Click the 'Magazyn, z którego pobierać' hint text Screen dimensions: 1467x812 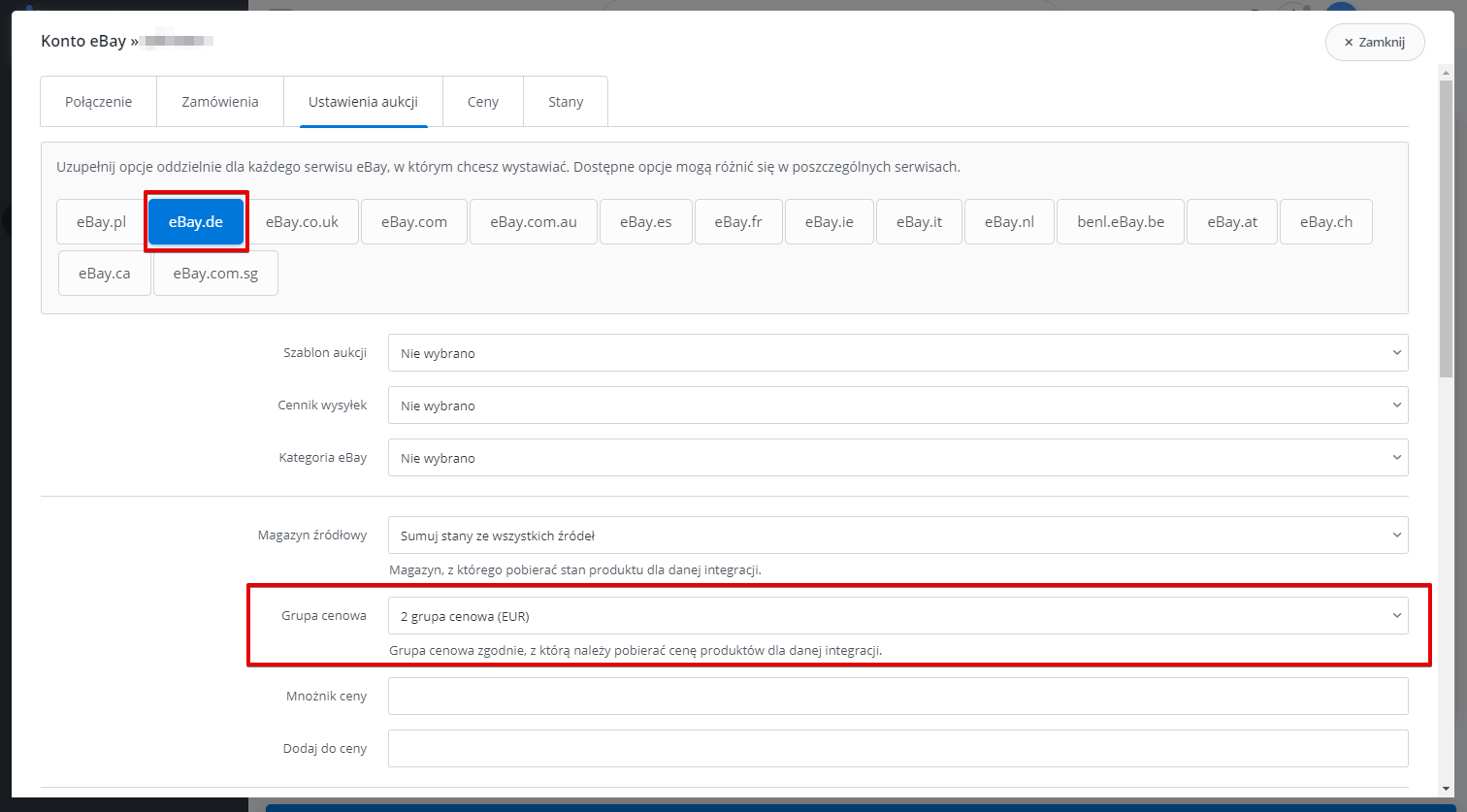(575, 569)
